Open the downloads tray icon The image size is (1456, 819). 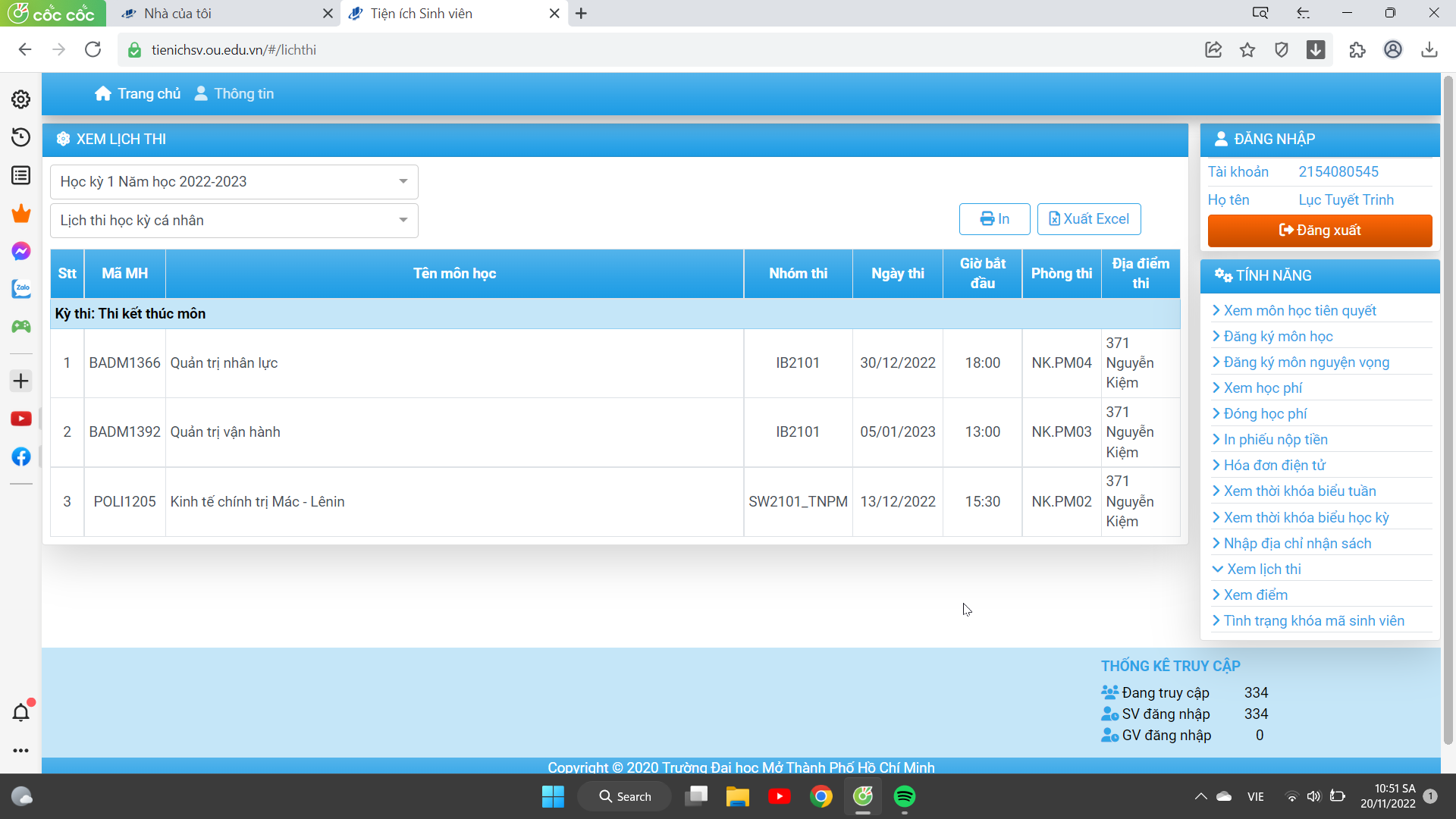click(x=1429, y=50)
